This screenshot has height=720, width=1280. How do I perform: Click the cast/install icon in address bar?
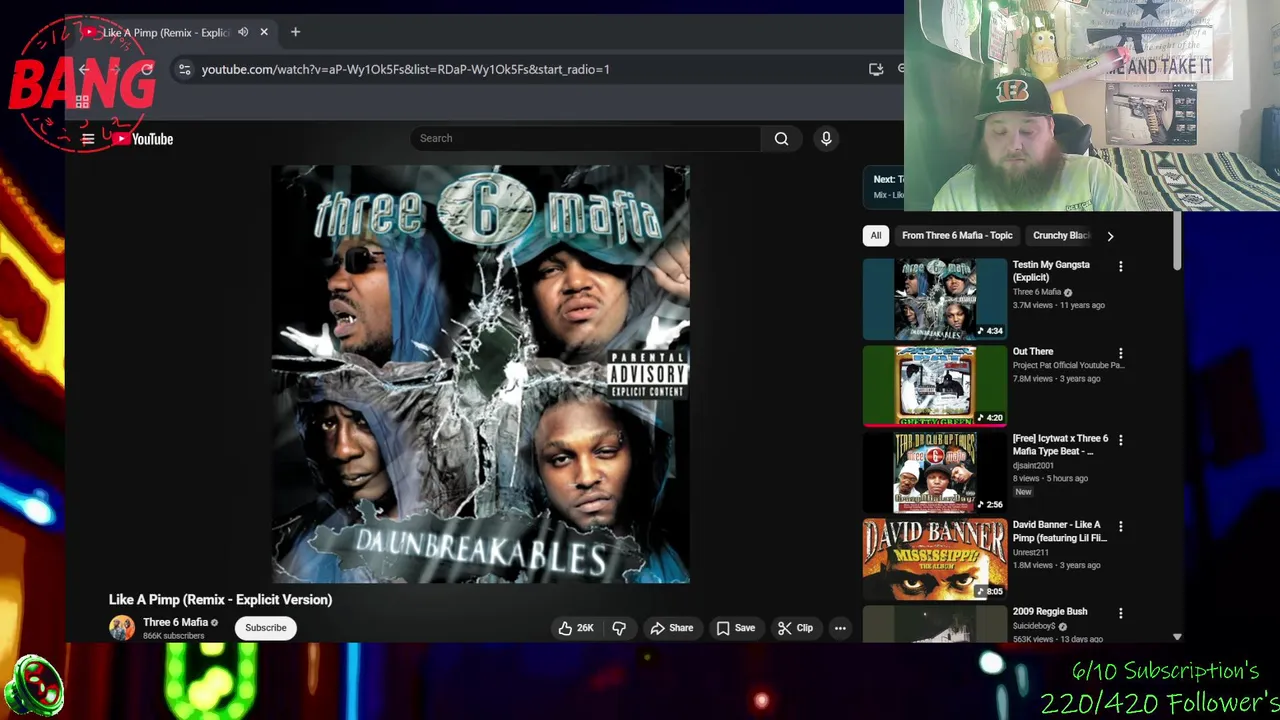pyautogui.click(x=876, y=69)
